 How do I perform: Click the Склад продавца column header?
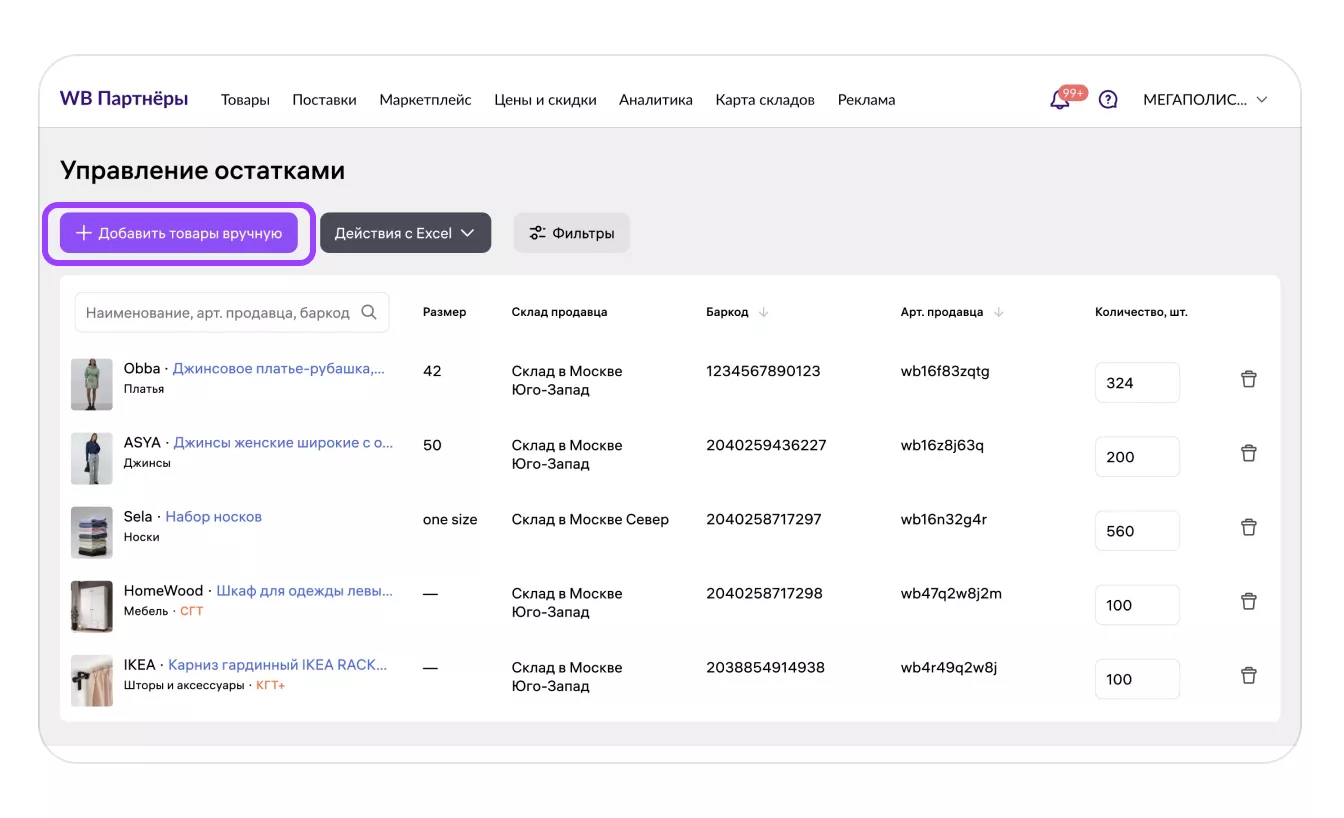point(559,312)
